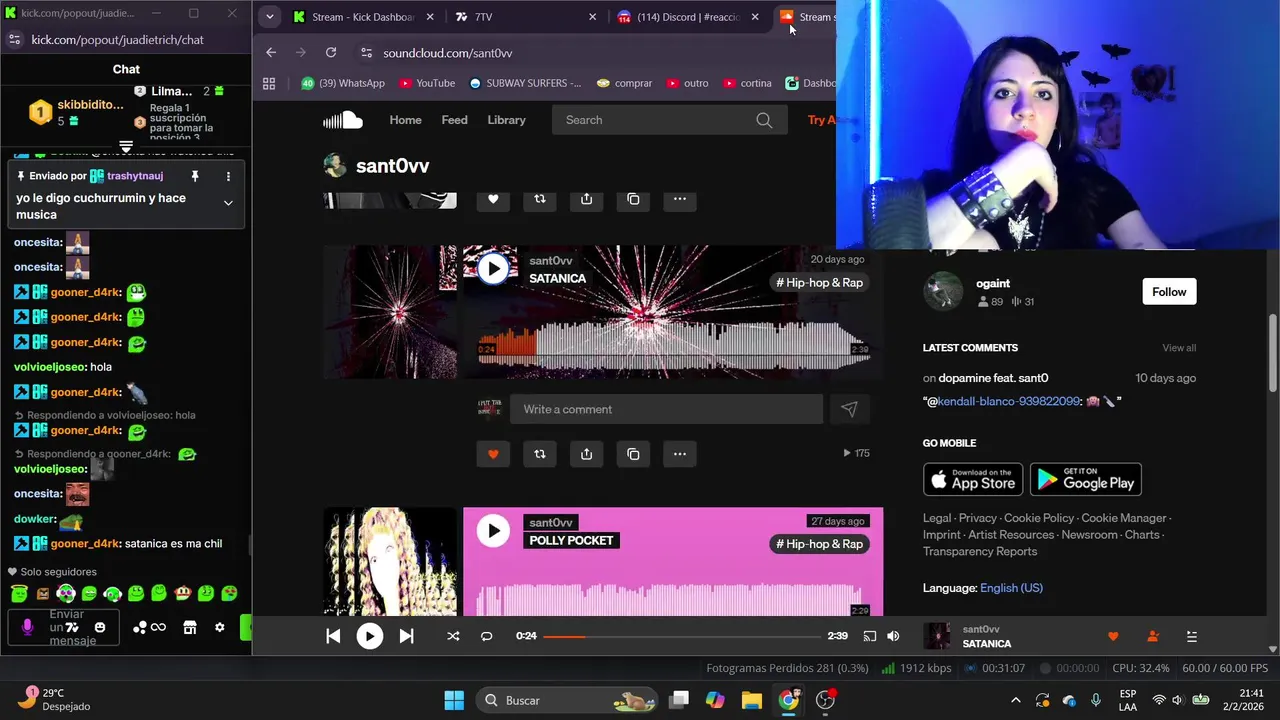
Task: Unlike SATANICA with the orange heart below the waveform
Action: point(493,454)
